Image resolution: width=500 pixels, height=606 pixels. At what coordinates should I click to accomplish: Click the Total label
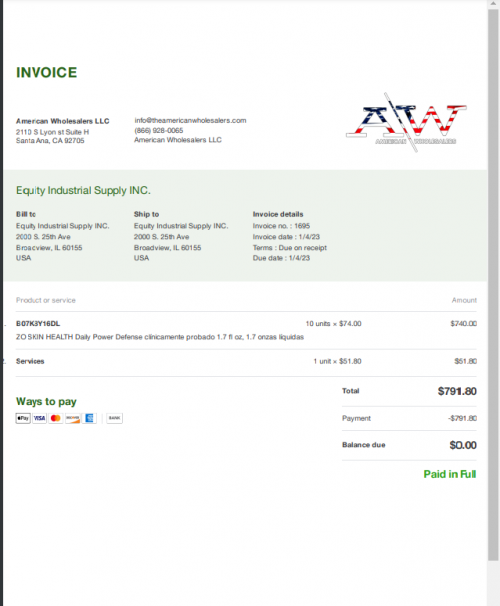pyautogui.click(x=350, y=391)
